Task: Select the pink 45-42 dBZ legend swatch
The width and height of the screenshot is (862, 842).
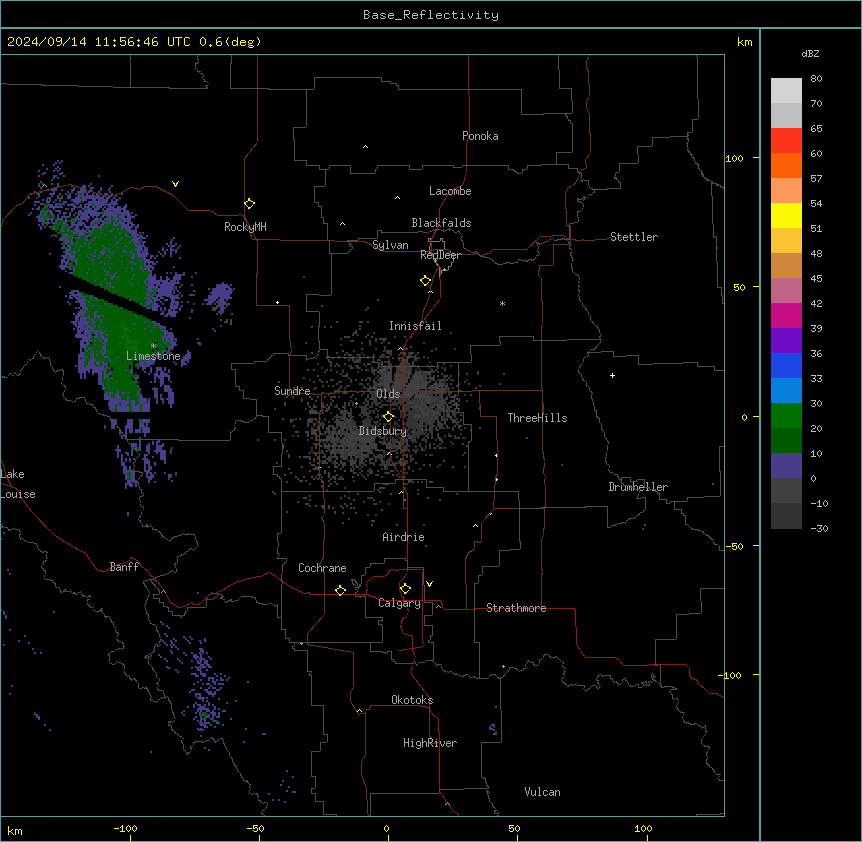Action: (786, 291)
